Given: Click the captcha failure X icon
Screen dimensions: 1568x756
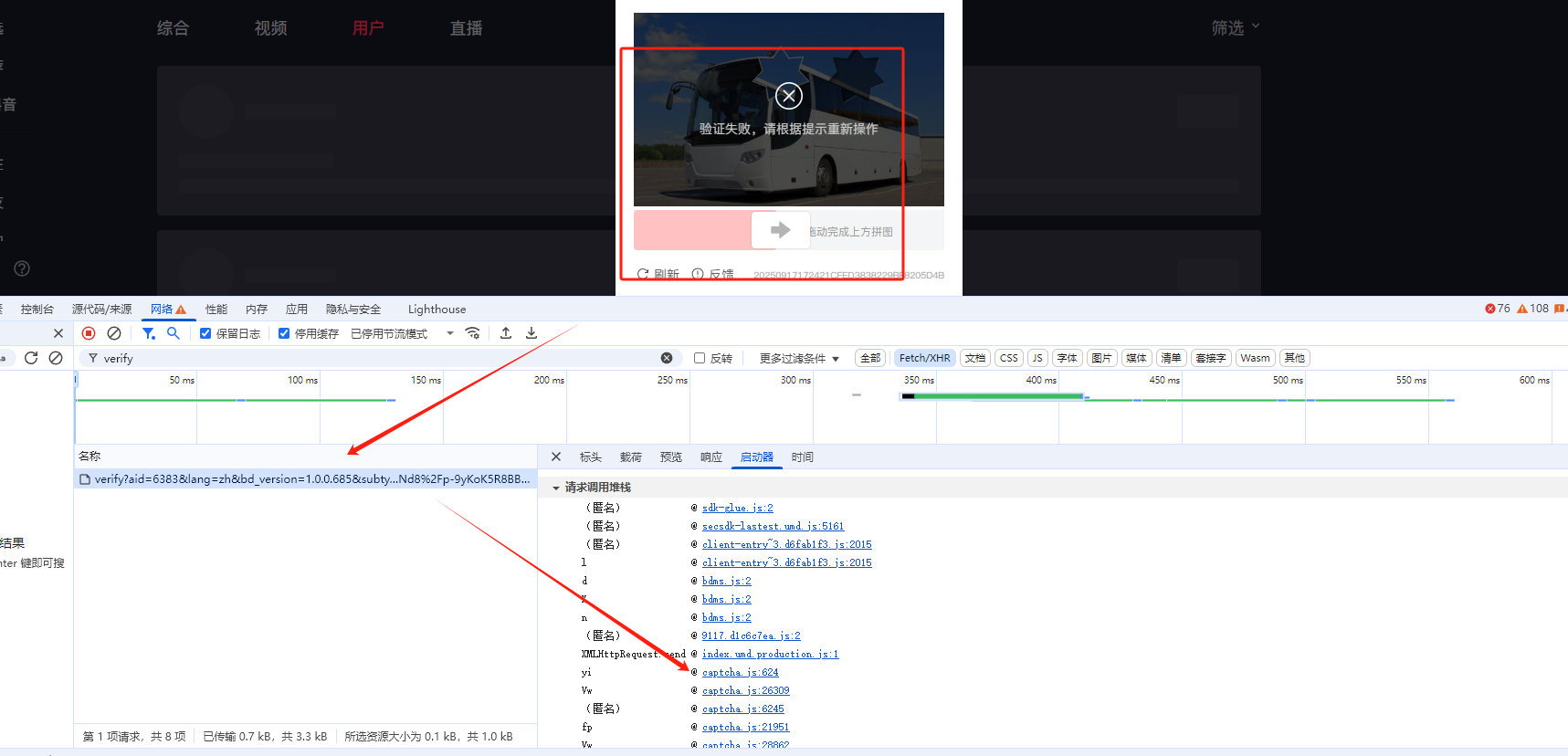Looking at the screenshot, I should [x=789, y=96].
